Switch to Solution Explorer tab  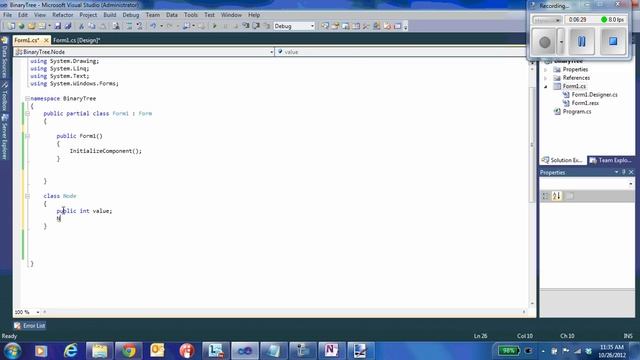point(563,160)
